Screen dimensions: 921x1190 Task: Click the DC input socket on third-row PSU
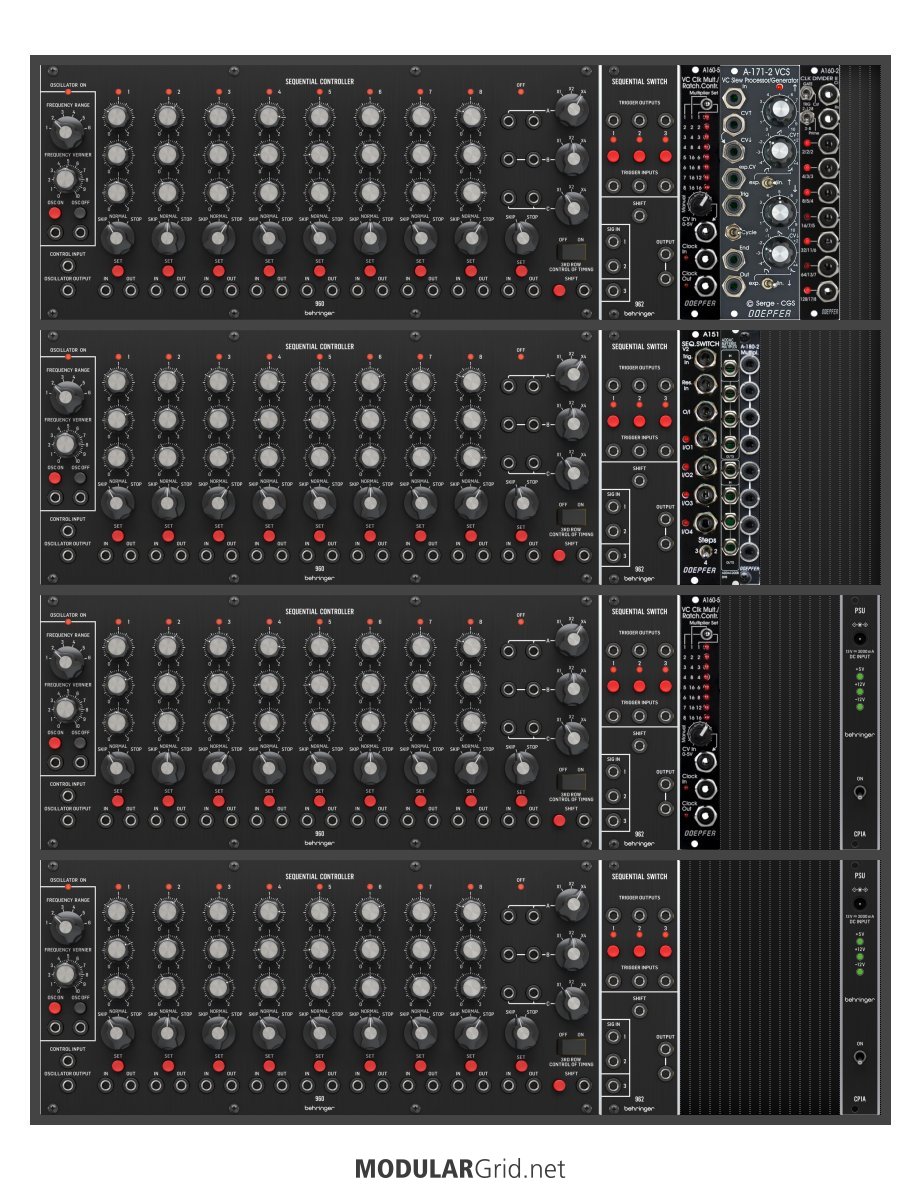click(860, 639)
